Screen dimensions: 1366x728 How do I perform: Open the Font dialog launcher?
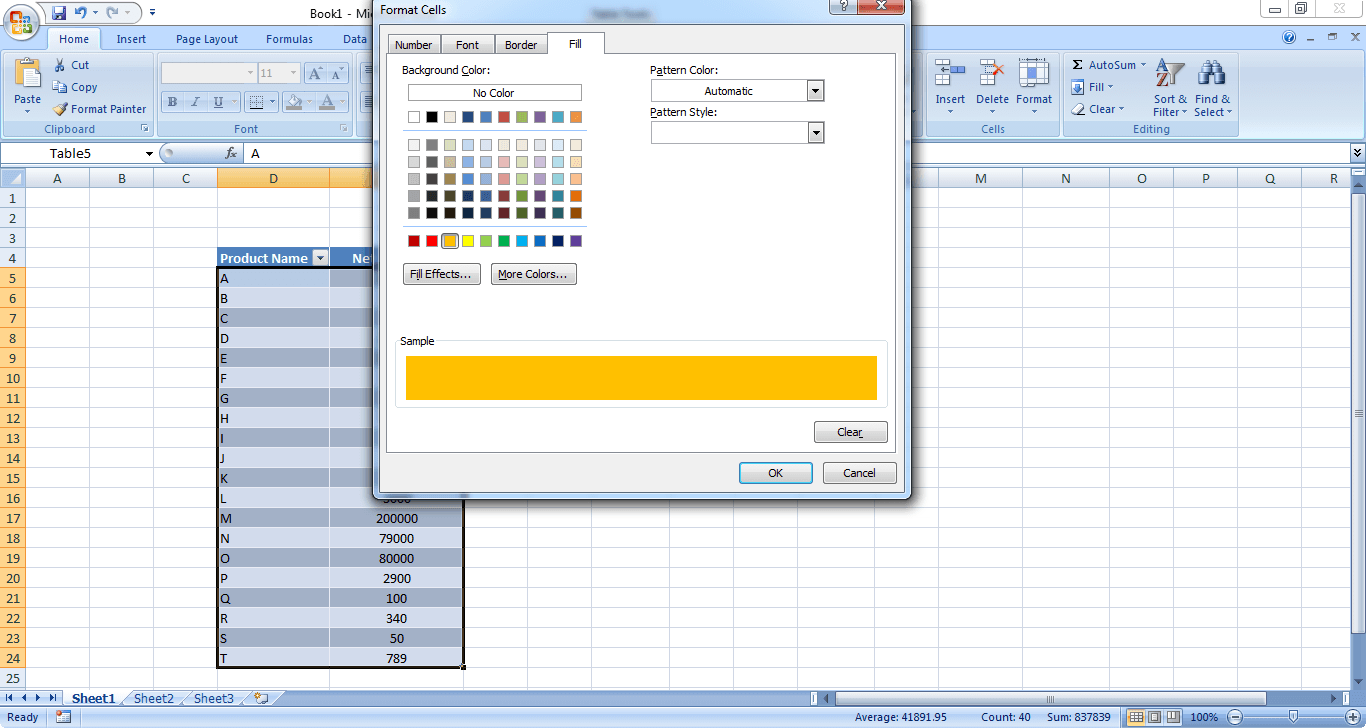tap(346, 129)
